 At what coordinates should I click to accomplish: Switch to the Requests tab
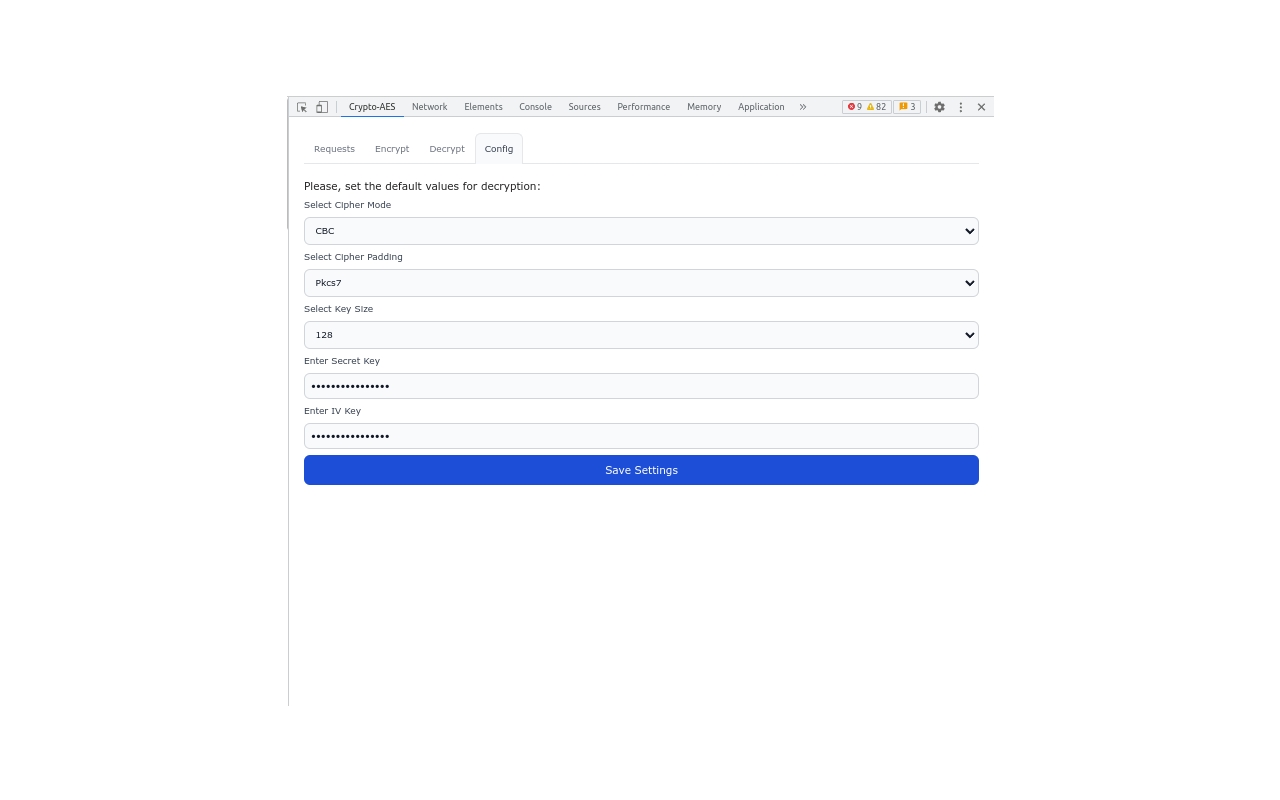click(334, 148)
